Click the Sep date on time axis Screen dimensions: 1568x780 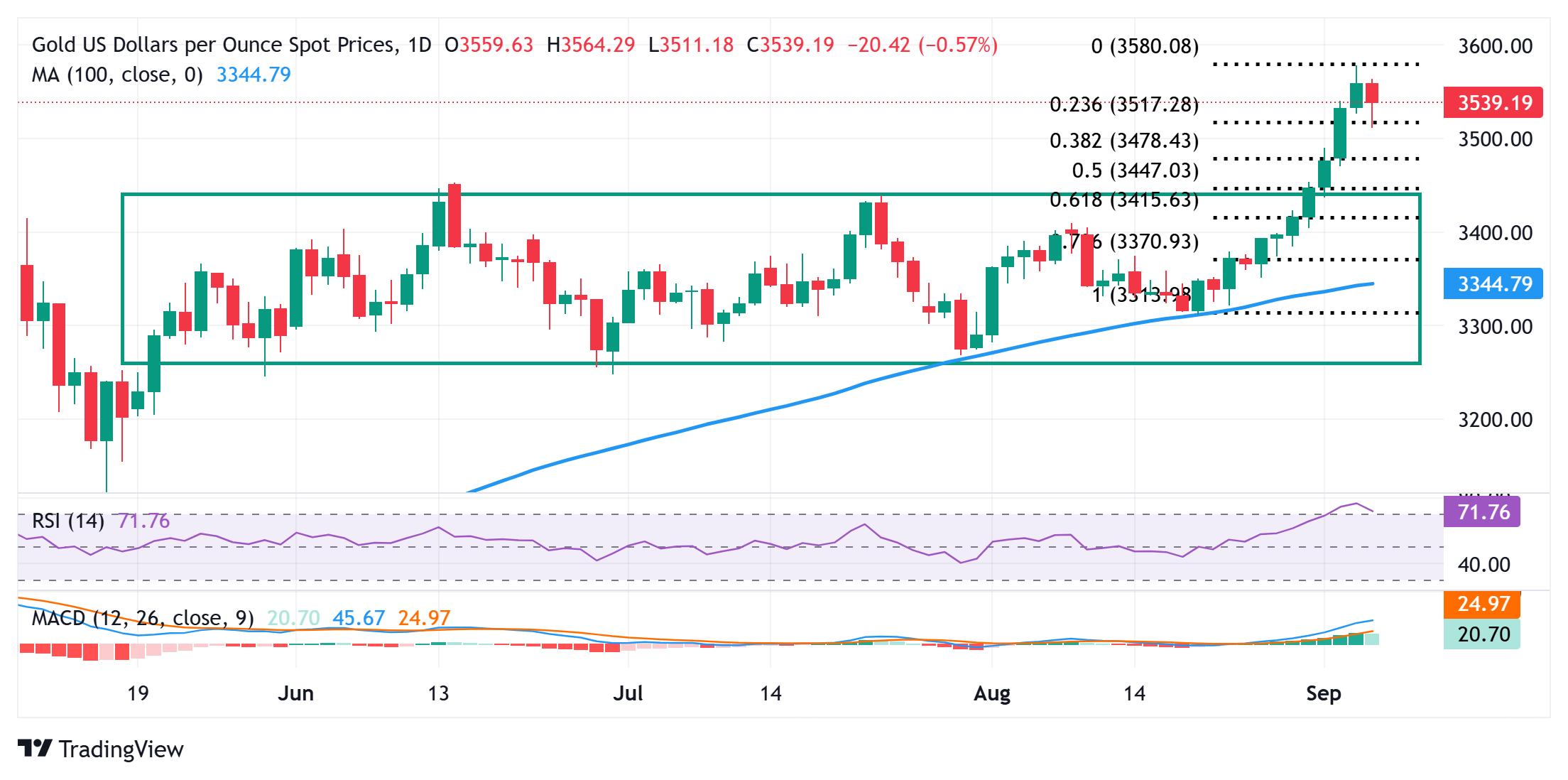[x=1324, y=693]
